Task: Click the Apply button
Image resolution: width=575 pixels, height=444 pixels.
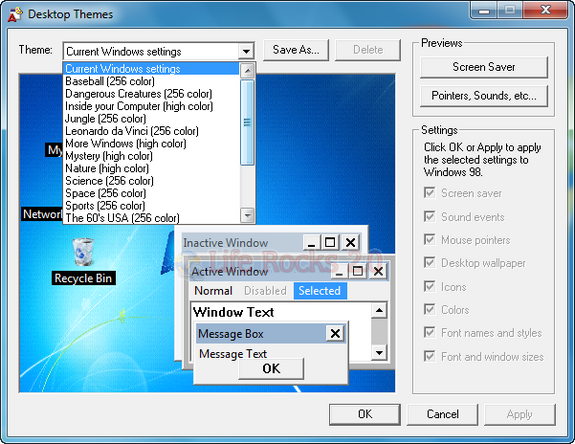Action: [520, 414]
